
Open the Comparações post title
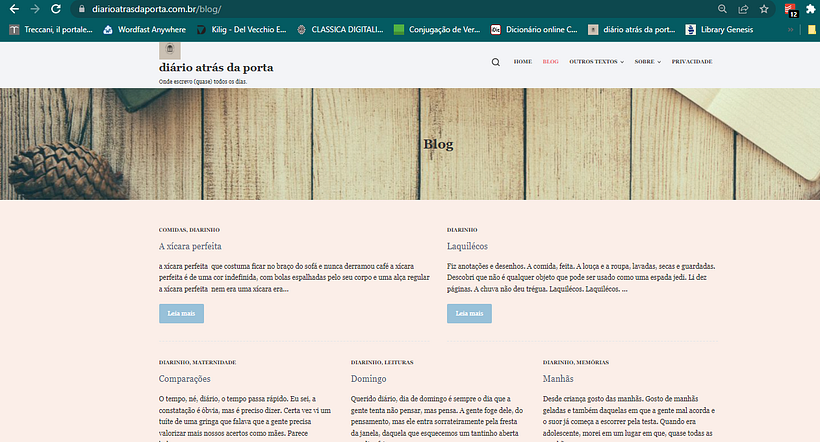184,379
